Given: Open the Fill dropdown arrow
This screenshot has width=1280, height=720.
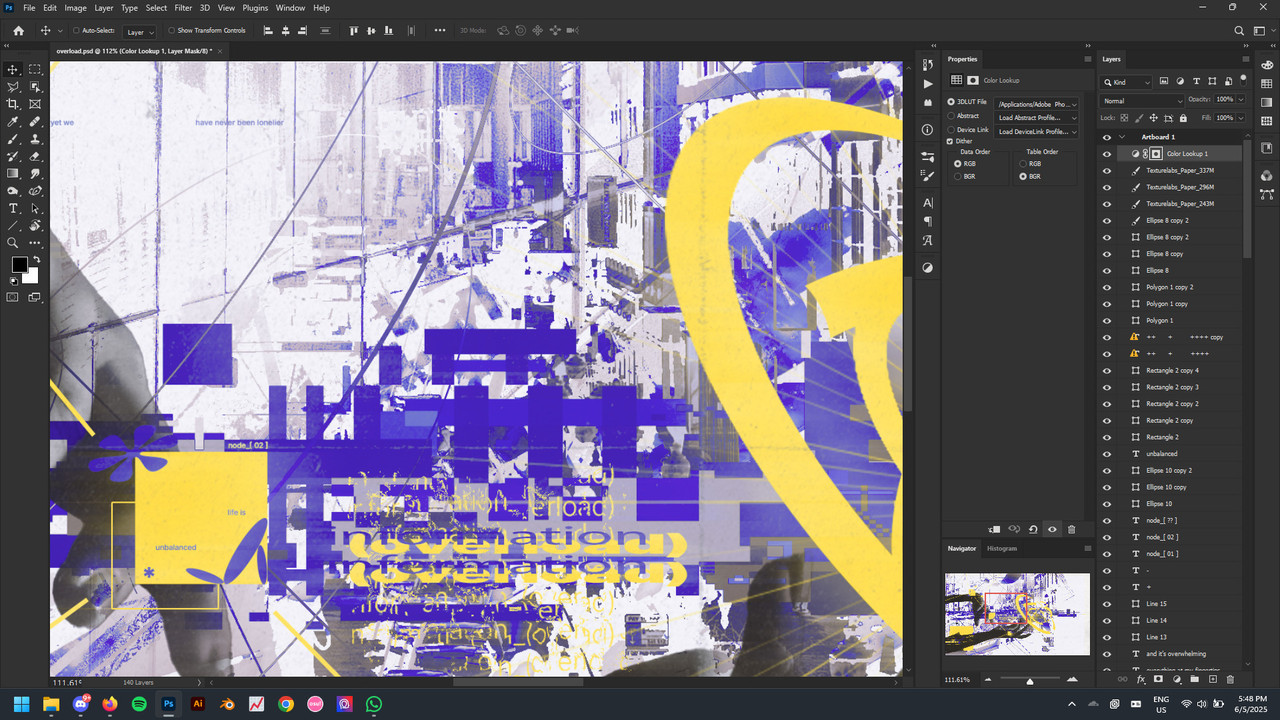Looking at the screenshot, I should pyautogui.click(x=1241, y=117).
